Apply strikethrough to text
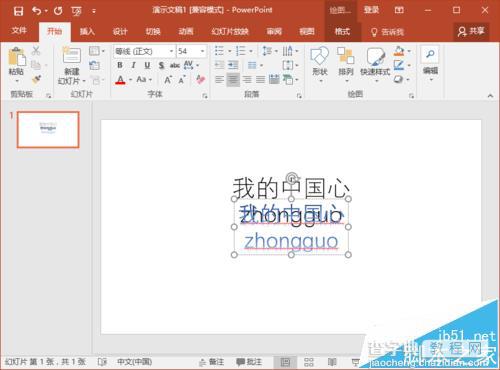This screenshot has height=370, width=500. pos(175,65)
